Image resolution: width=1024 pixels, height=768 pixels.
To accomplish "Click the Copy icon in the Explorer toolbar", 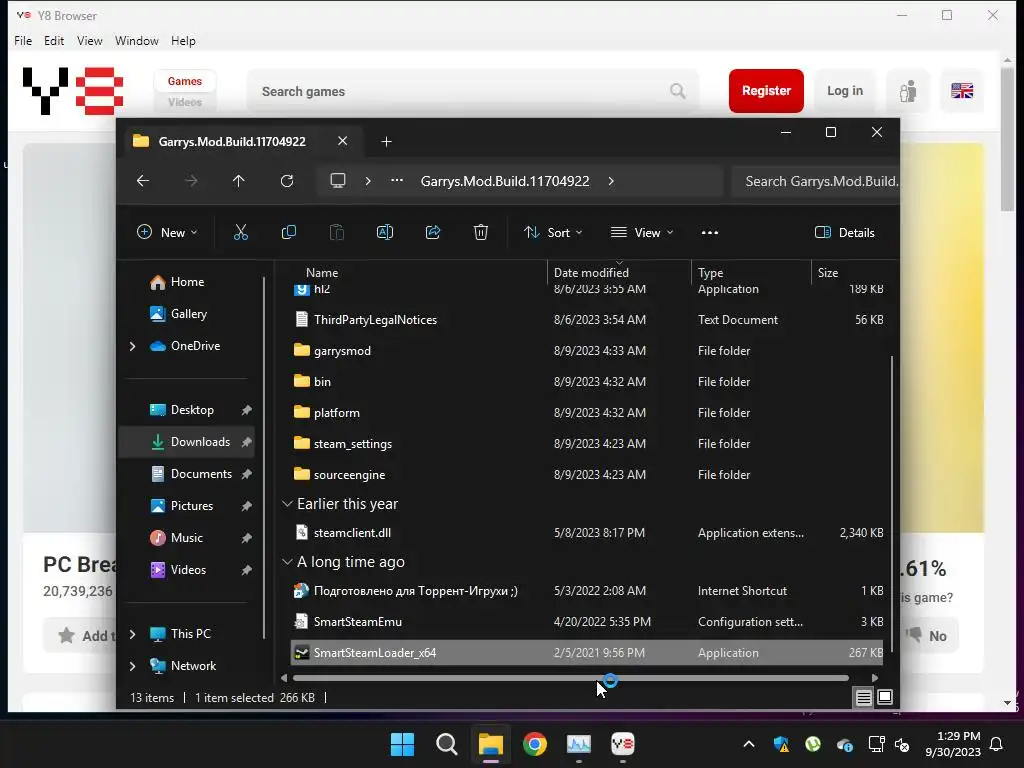I will coord(289,232).
